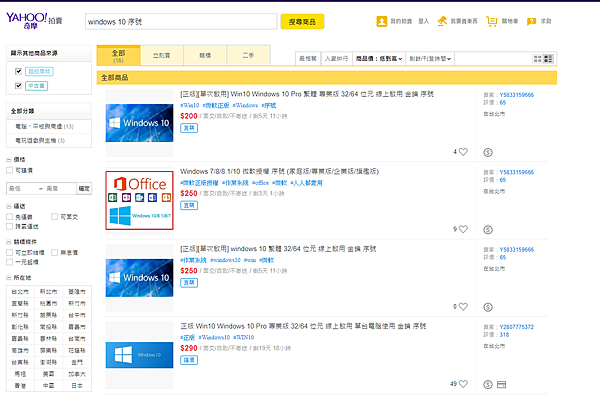The width and height of the screenshot is (600, 395).
Task: Open the $200 Windows 10 product thumbnail
Action: pyautogui.click(x=139, y=123)
